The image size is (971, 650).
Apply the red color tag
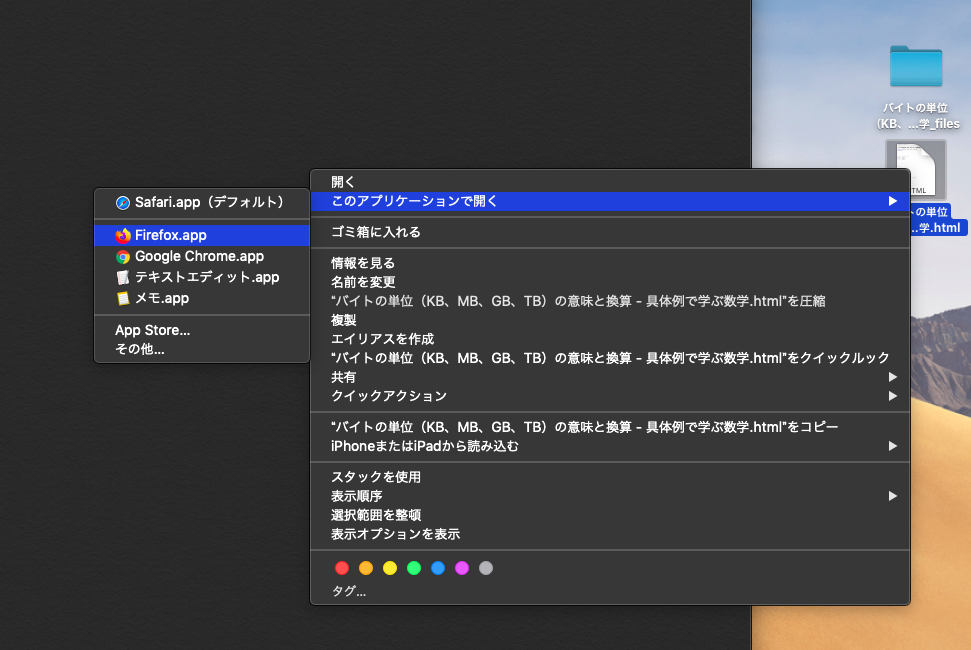[x=342, y=568]
